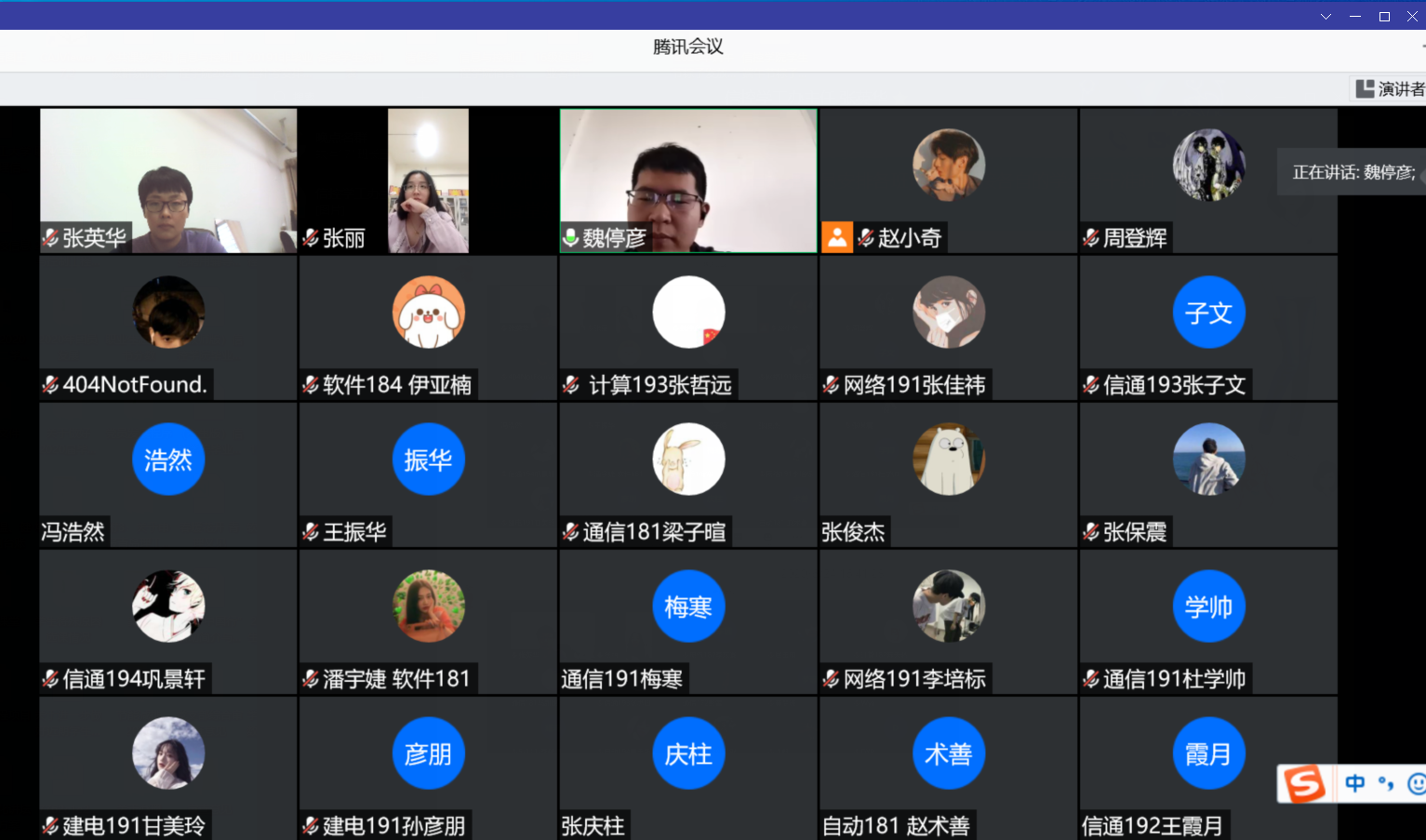Toggle the punctuation mode icon in IME bar
Image resolution: width=1426 pixels, height=840 pixels.
coord(1385,784)
